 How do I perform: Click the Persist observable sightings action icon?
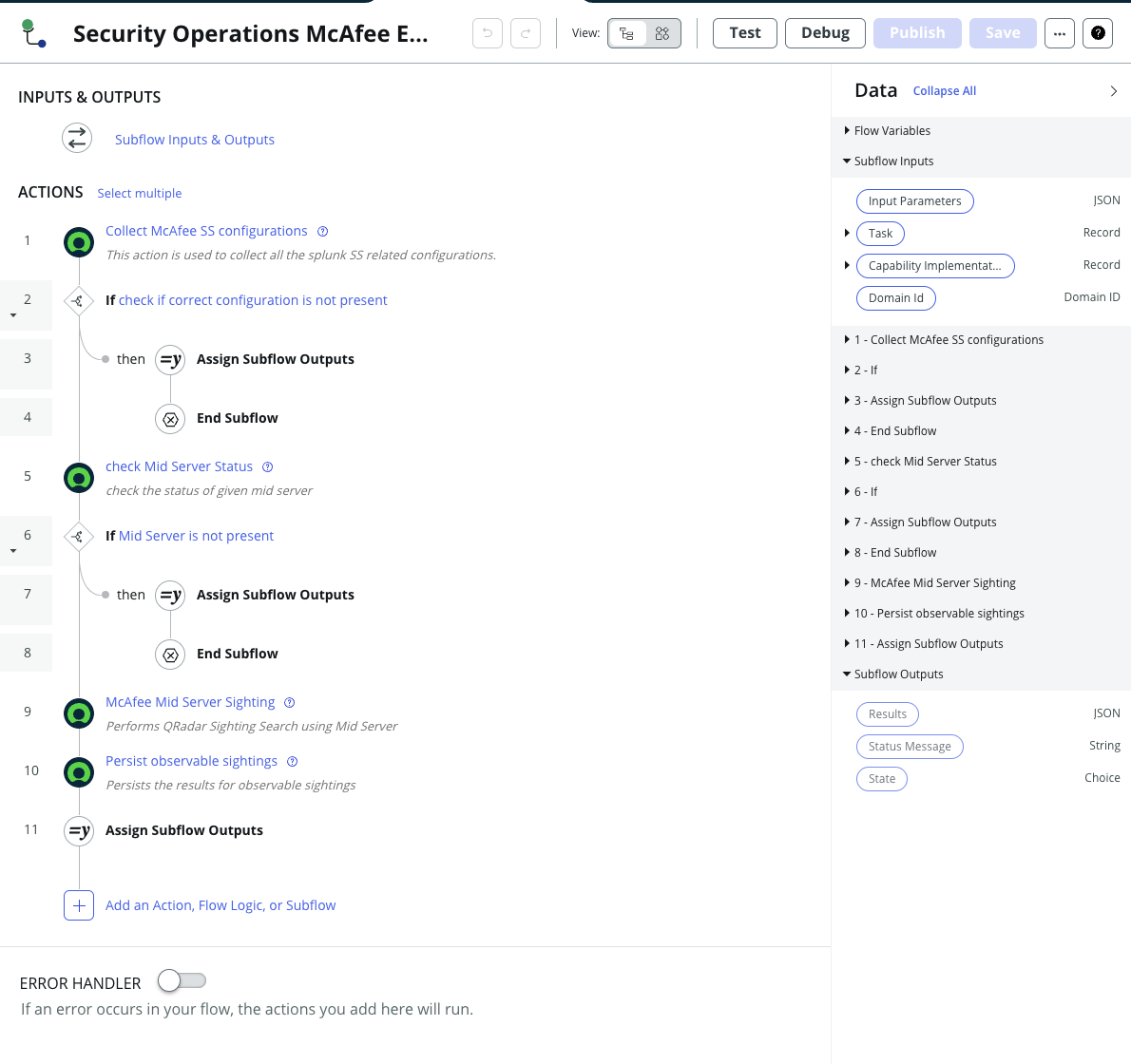pyautogui.click(x=79, y=772)
